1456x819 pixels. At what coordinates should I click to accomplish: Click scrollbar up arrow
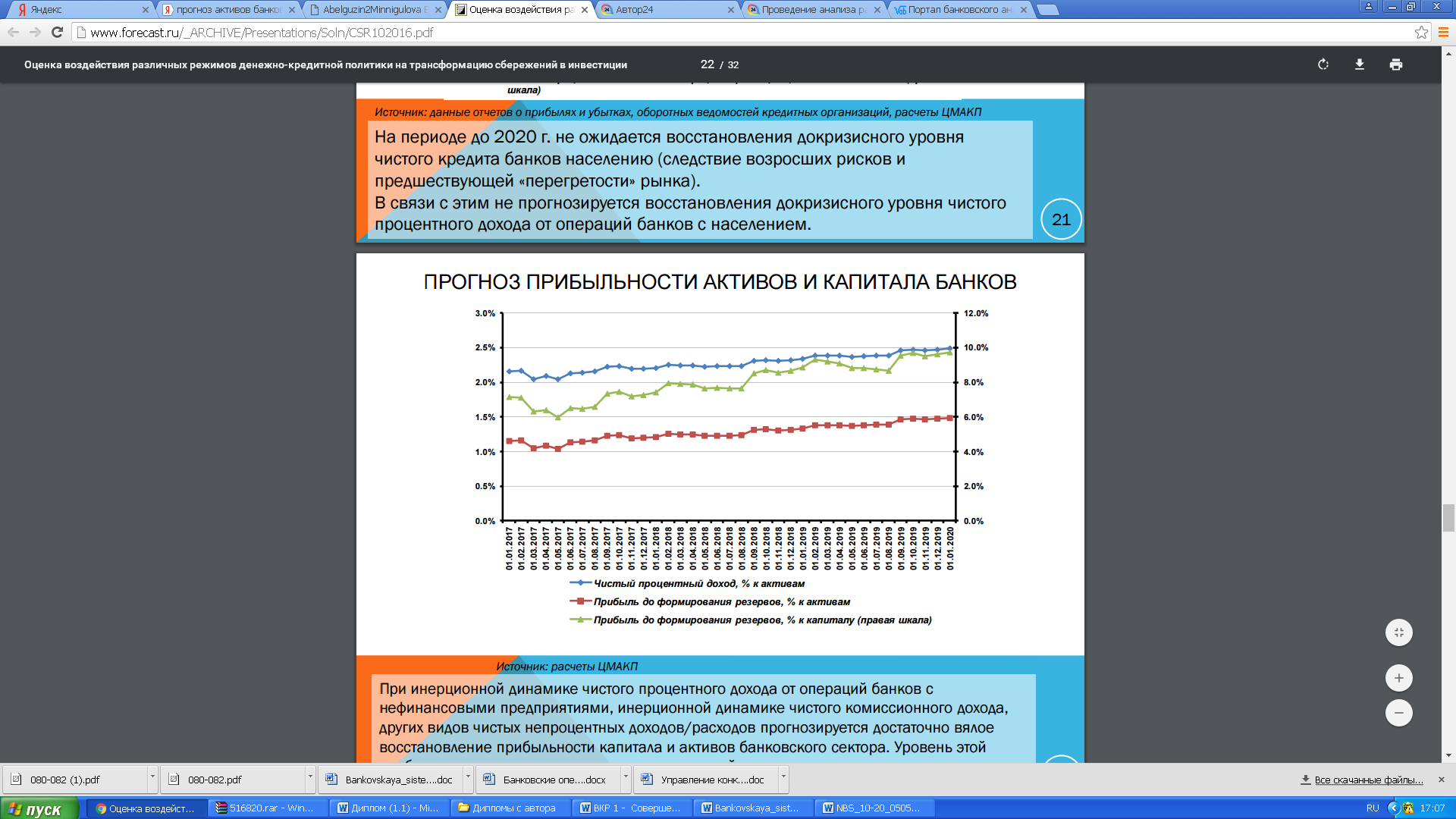pos(1448,53)
